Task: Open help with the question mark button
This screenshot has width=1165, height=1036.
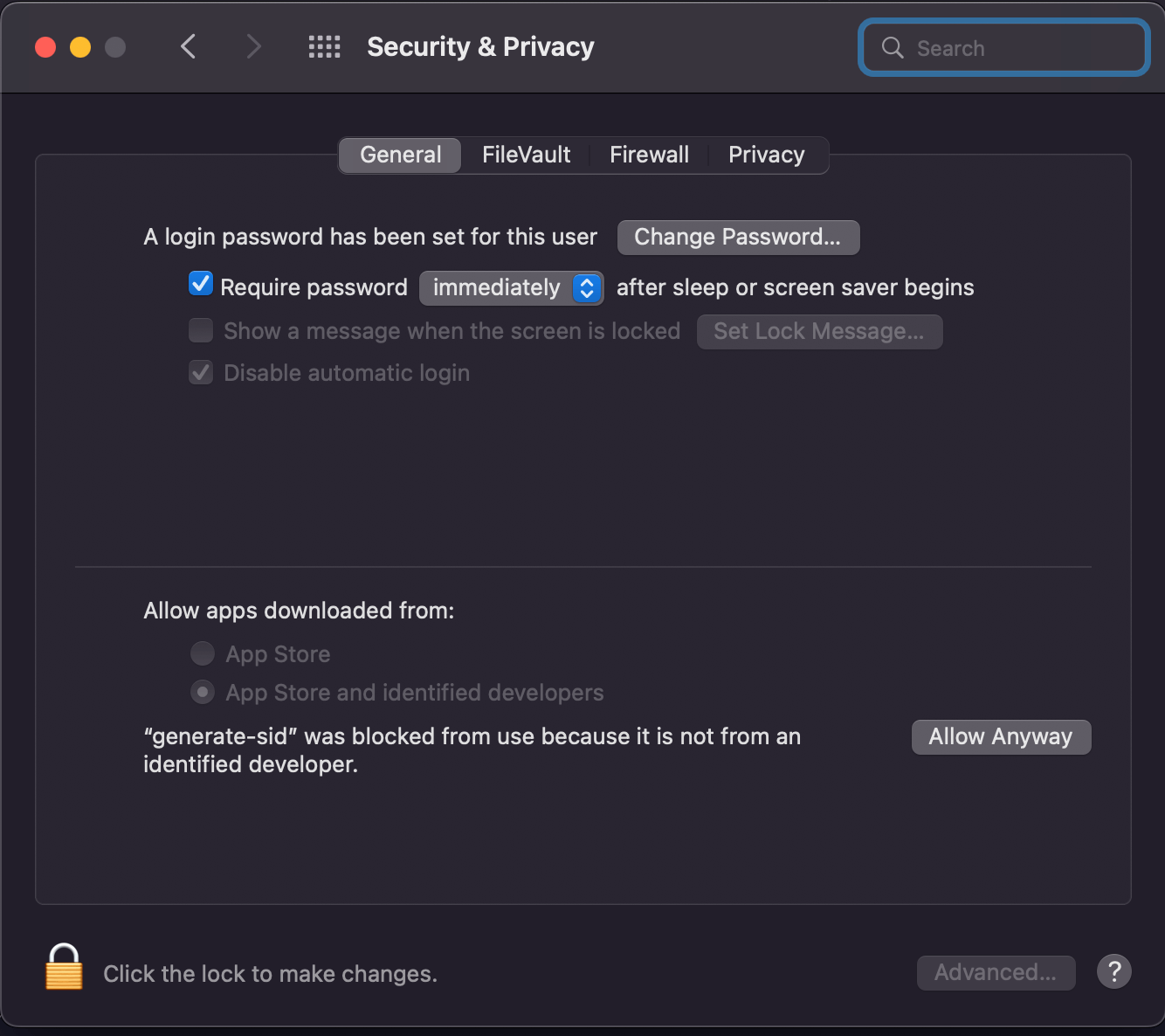Action: [x=1114, y=971]
